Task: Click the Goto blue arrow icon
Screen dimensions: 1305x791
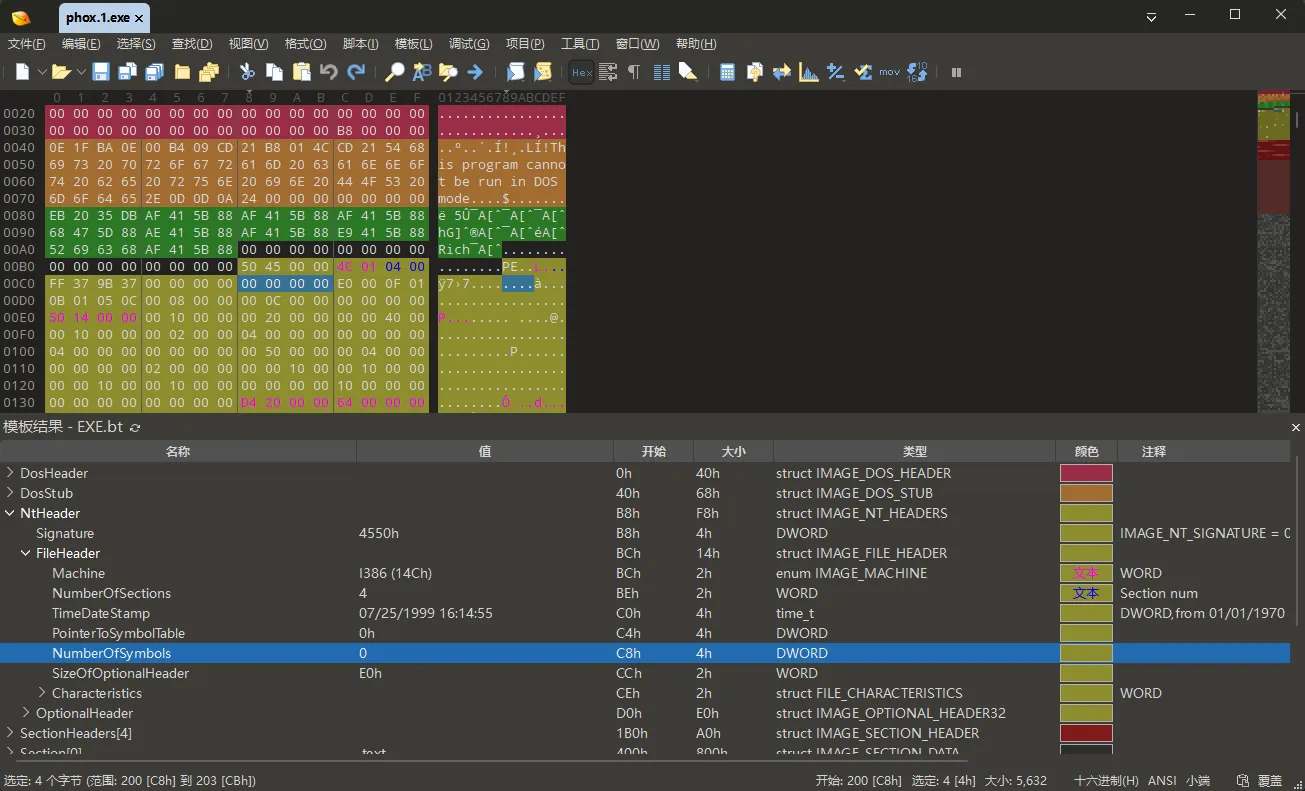Action: click(x=475, y=72)
